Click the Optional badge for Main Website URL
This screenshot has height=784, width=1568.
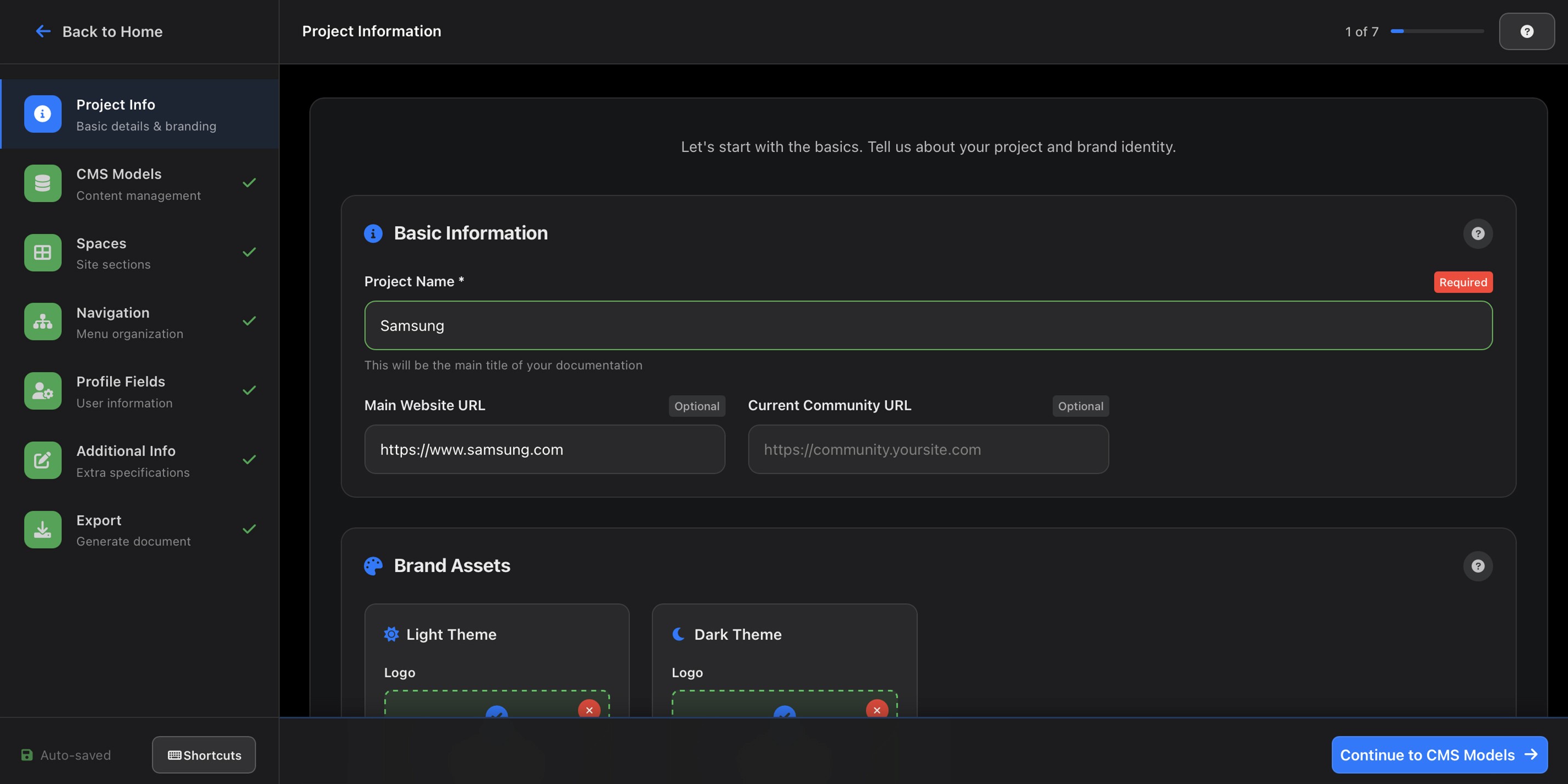tap(697, 406)
